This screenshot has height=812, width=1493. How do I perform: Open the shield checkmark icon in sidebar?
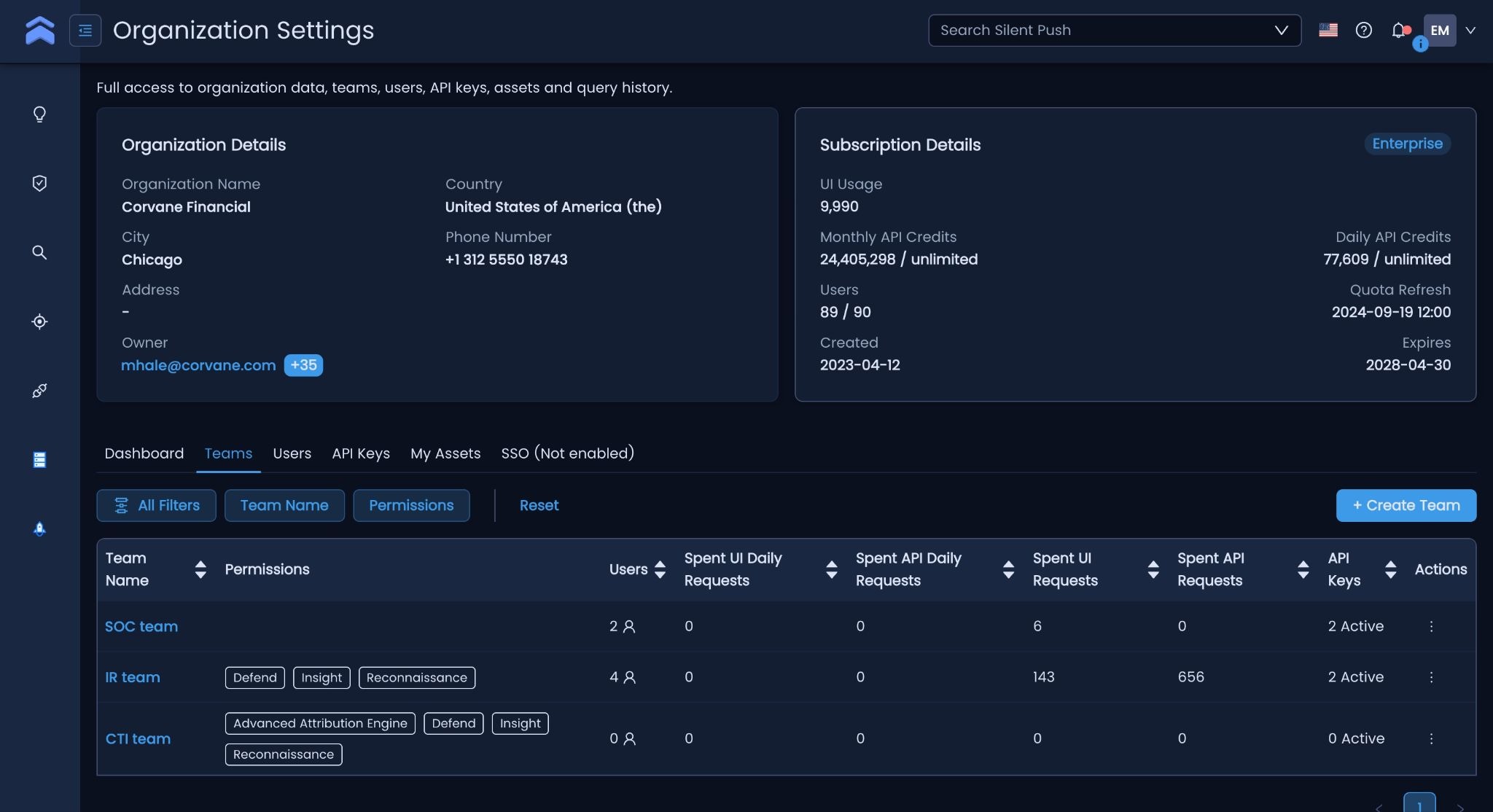tap(40, 183)
